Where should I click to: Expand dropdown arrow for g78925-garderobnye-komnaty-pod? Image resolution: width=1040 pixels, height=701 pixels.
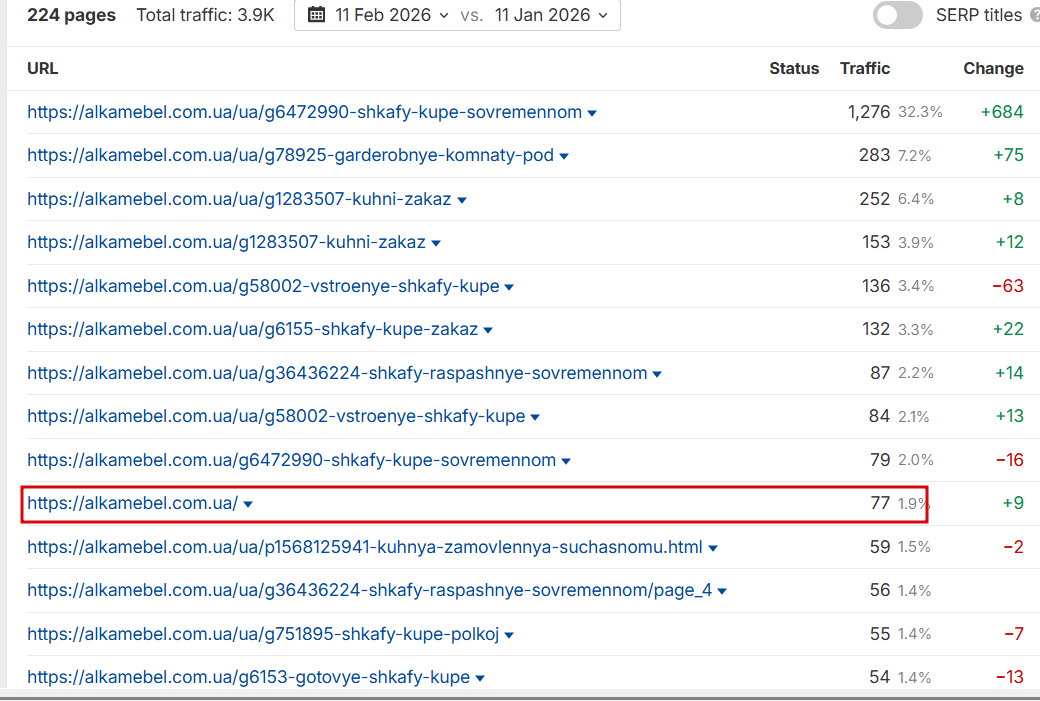(x=564, y=157)
